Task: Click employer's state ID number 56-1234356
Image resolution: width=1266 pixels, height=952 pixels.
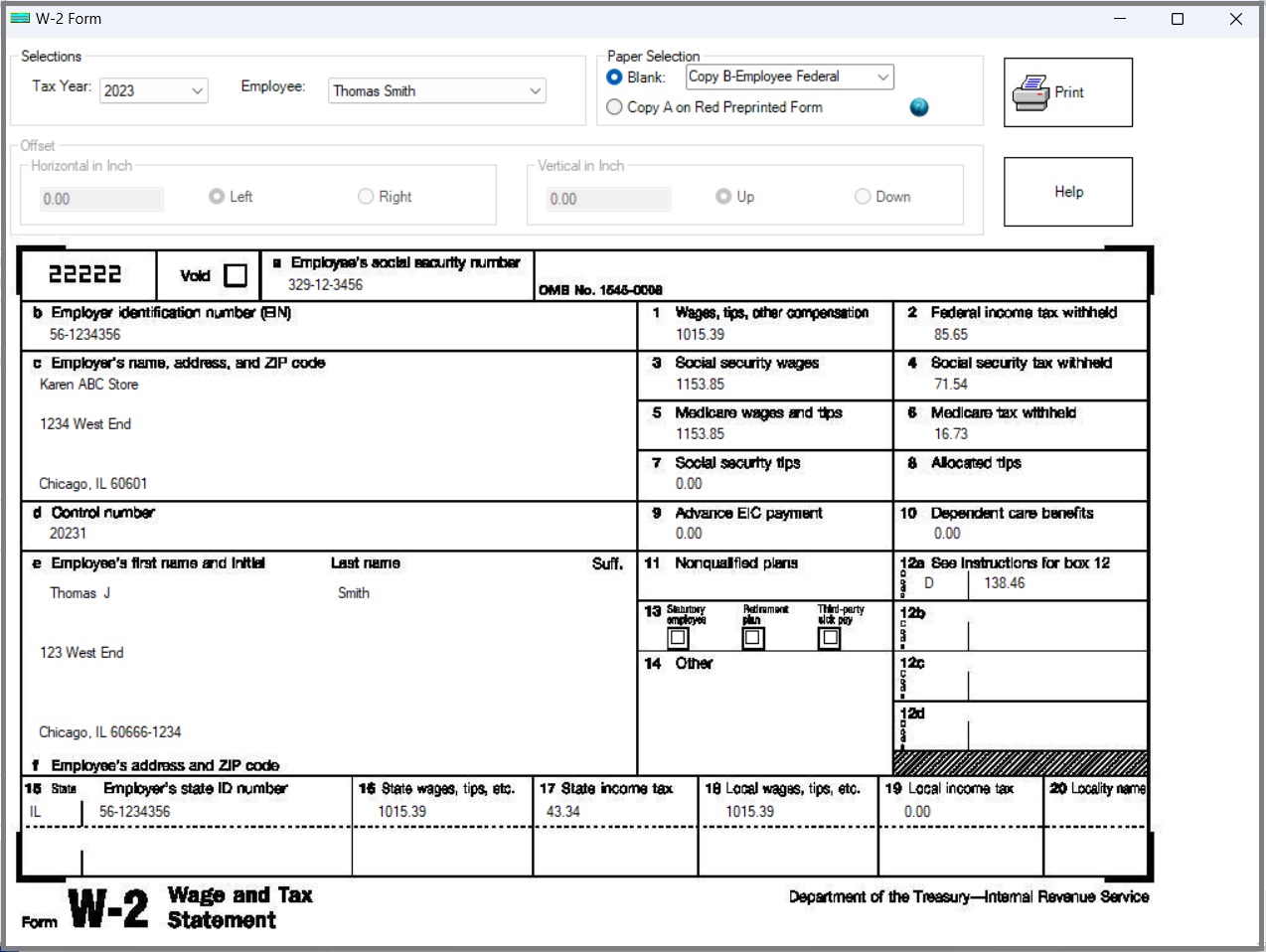Action: pyautogui.click(x=134, y=811)
